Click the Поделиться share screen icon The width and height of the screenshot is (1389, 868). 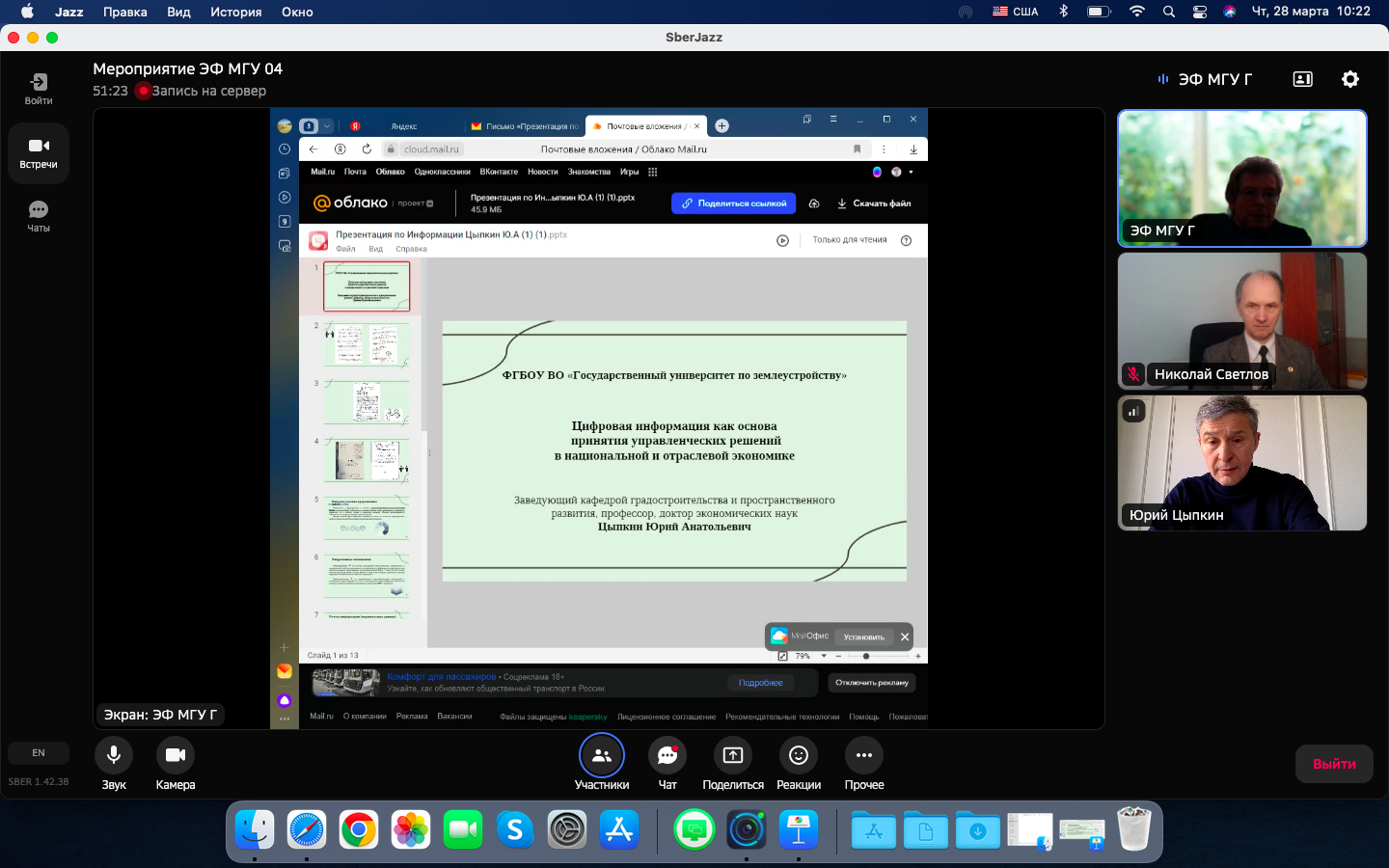(x=733, y=755)
